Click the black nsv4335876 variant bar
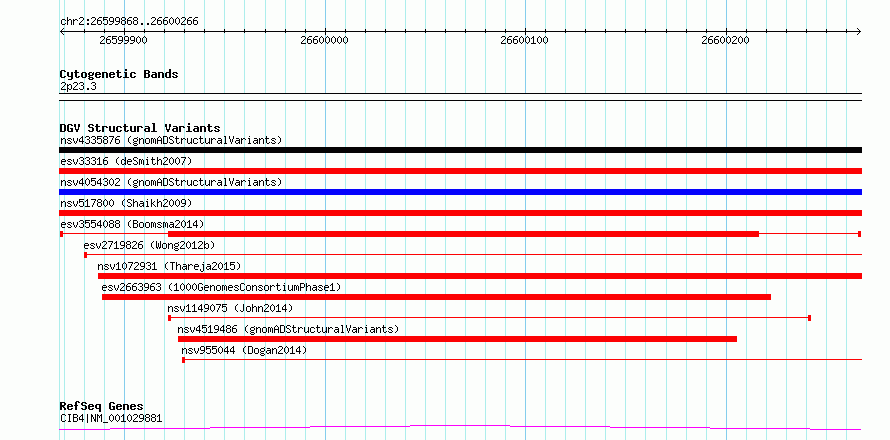 pyautogui.click(x=460, y=150)
